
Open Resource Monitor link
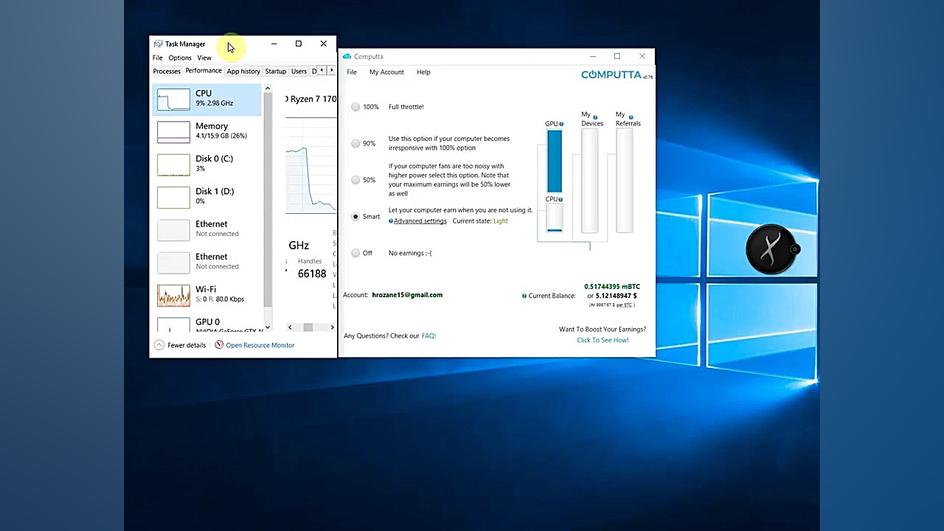[x=260, y=345]
